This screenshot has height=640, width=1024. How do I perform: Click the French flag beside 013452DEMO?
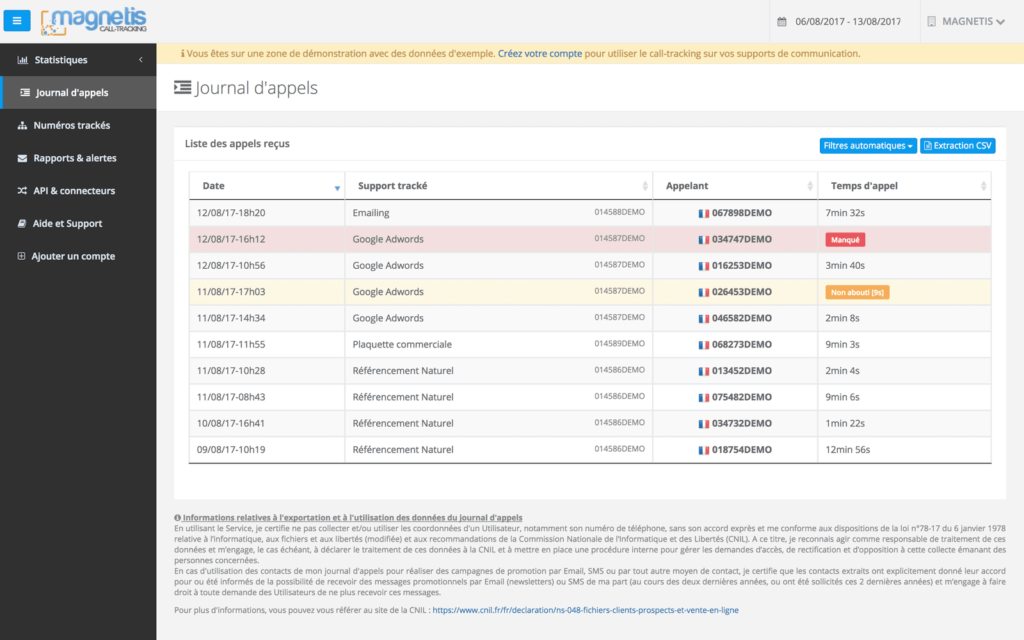(703, 371)
